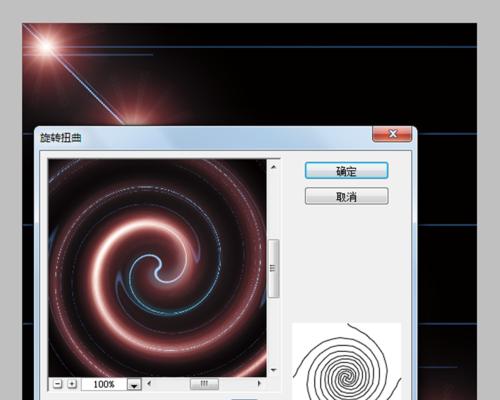500x400 pixels.
Task: Click the horizontal scrollbar thumb below preview
Action: (204, 384)
